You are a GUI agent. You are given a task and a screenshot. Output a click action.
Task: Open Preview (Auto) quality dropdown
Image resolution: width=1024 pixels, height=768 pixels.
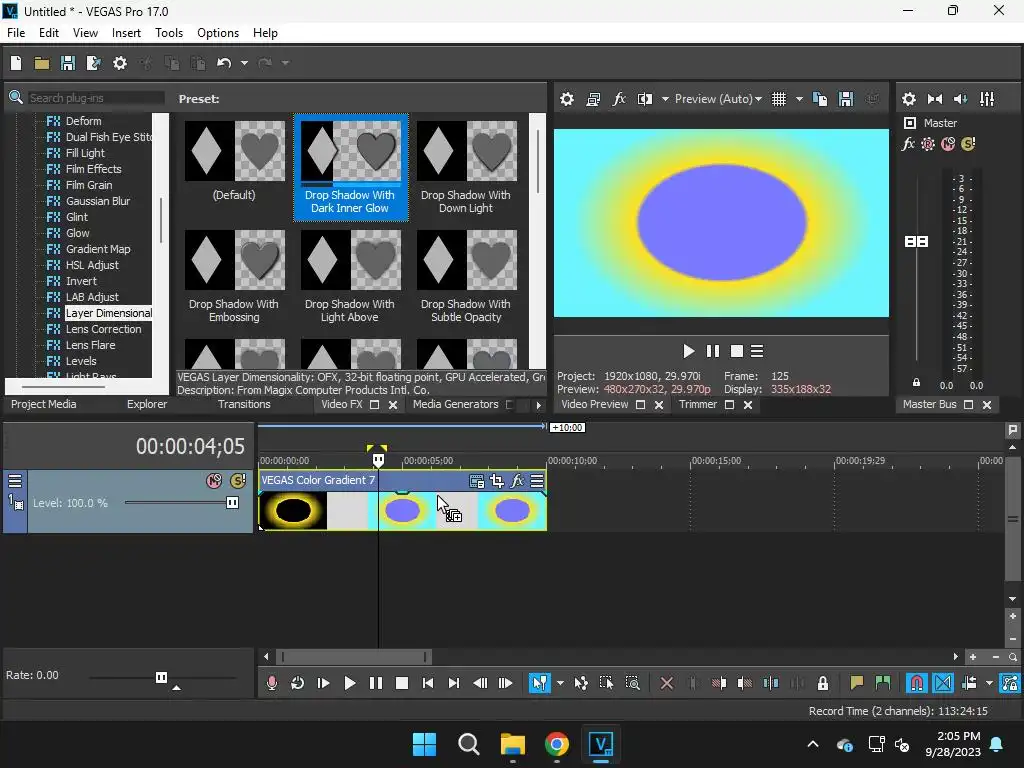718,99
